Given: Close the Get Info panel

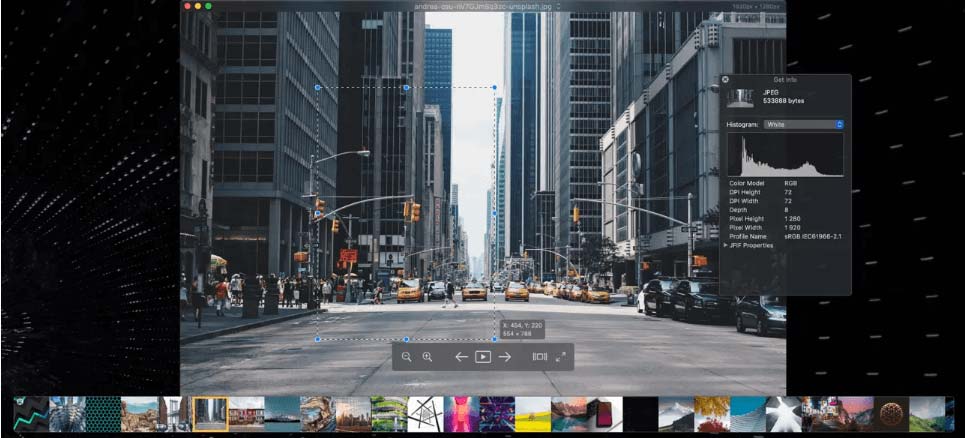Looking at the screenshot, I should 725,79.
